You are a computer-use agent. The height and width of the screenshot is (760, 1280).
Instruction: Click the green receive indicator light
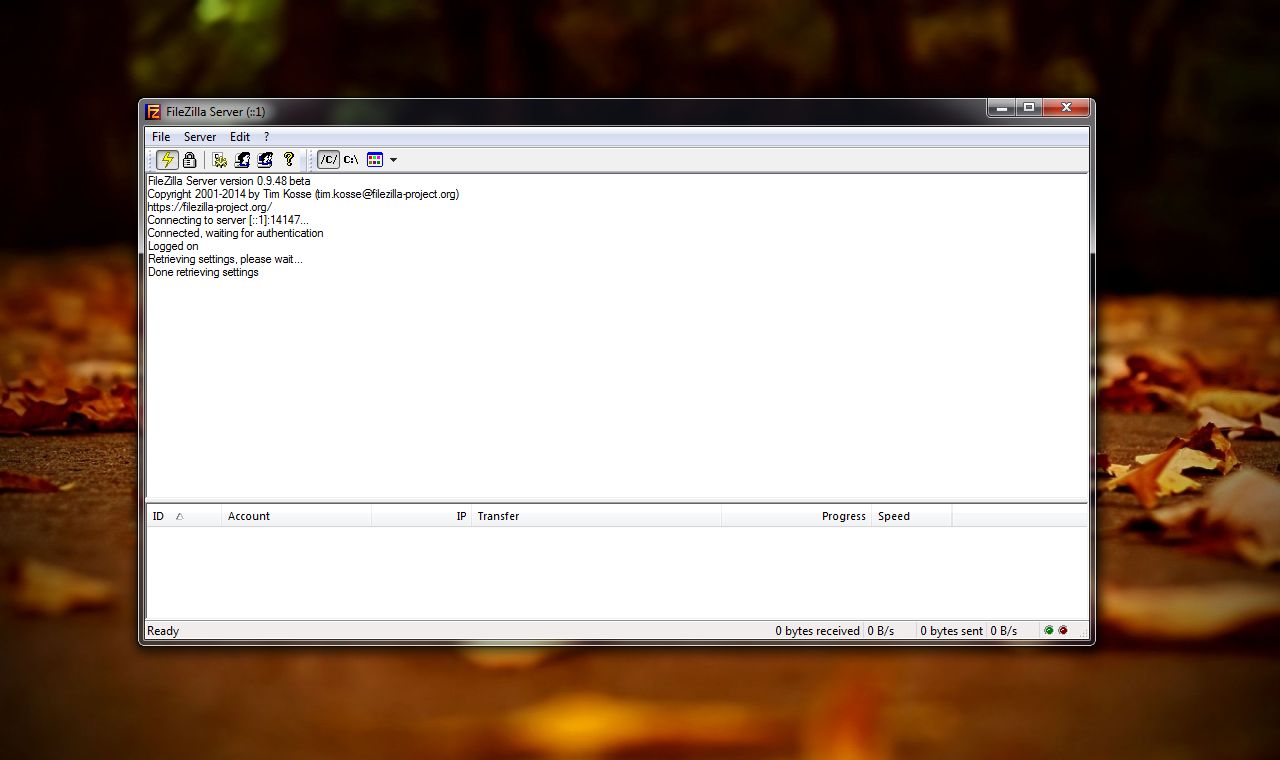click(1049, 631)
